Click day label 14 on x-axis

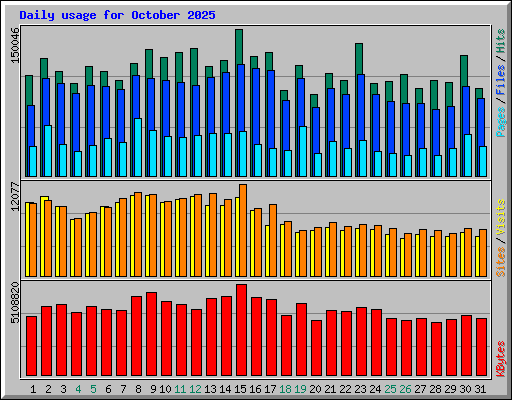click(225, 389)
